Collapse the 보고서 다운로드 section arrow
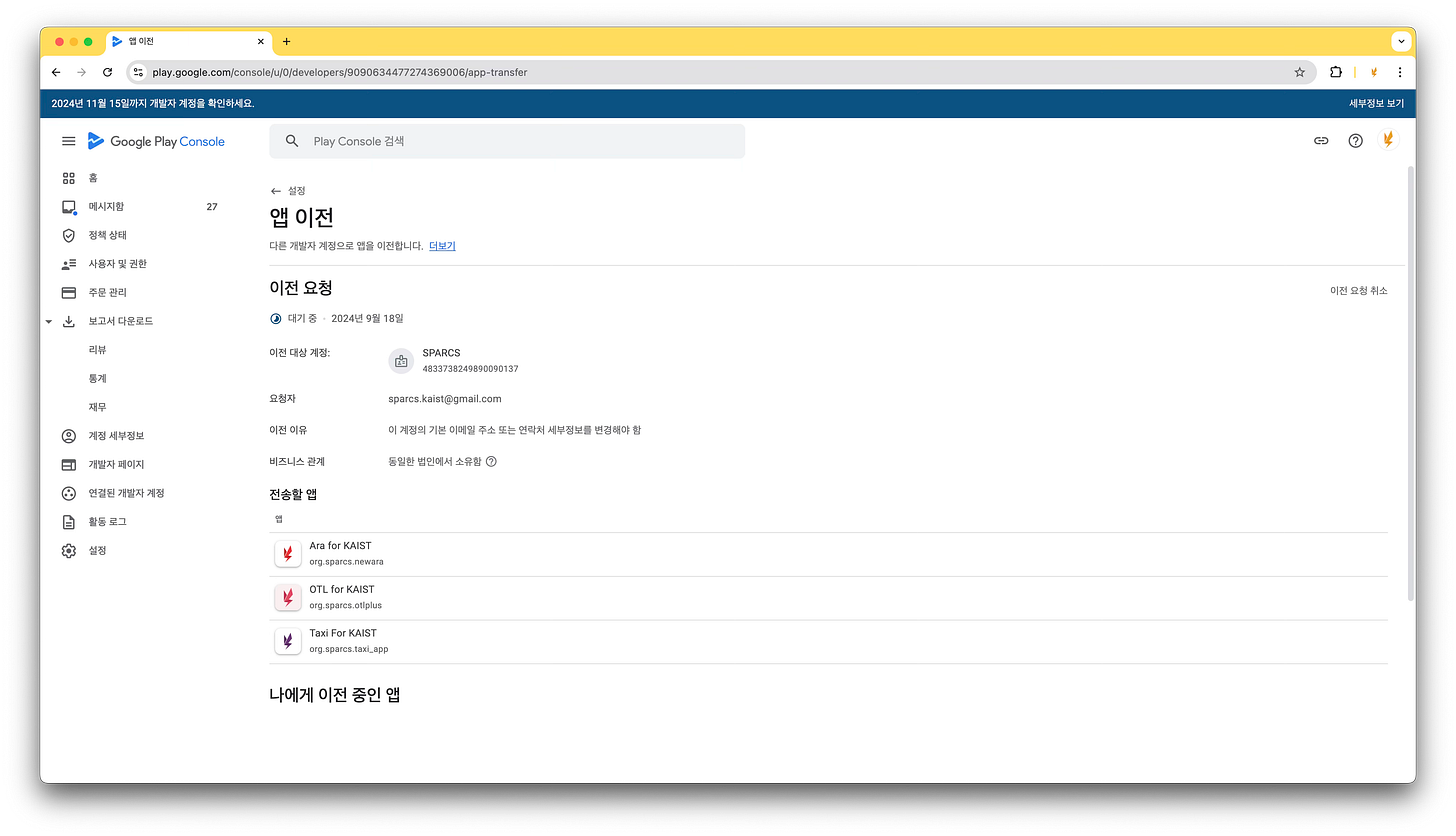1456x836 pixels. point(48,322)
